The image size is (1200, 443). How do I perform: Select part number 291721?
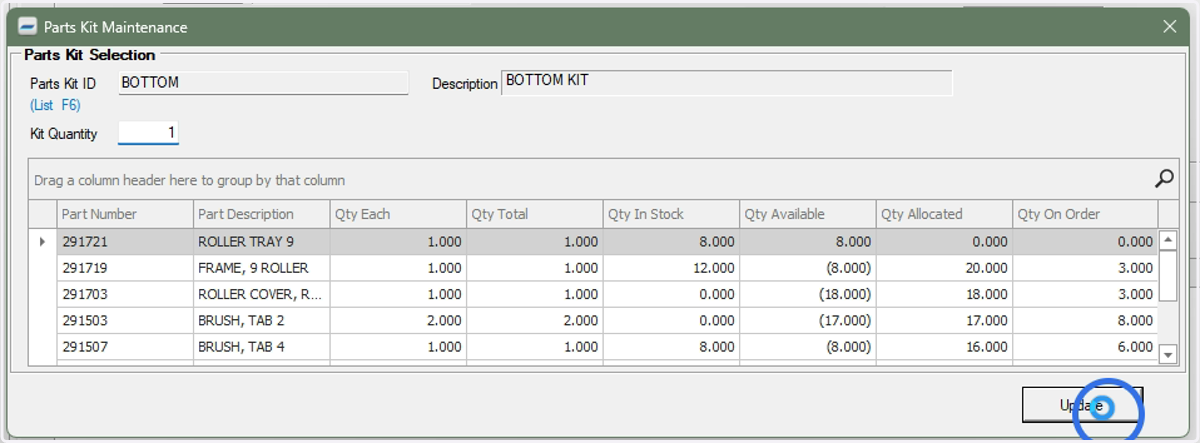click(125, 242)
